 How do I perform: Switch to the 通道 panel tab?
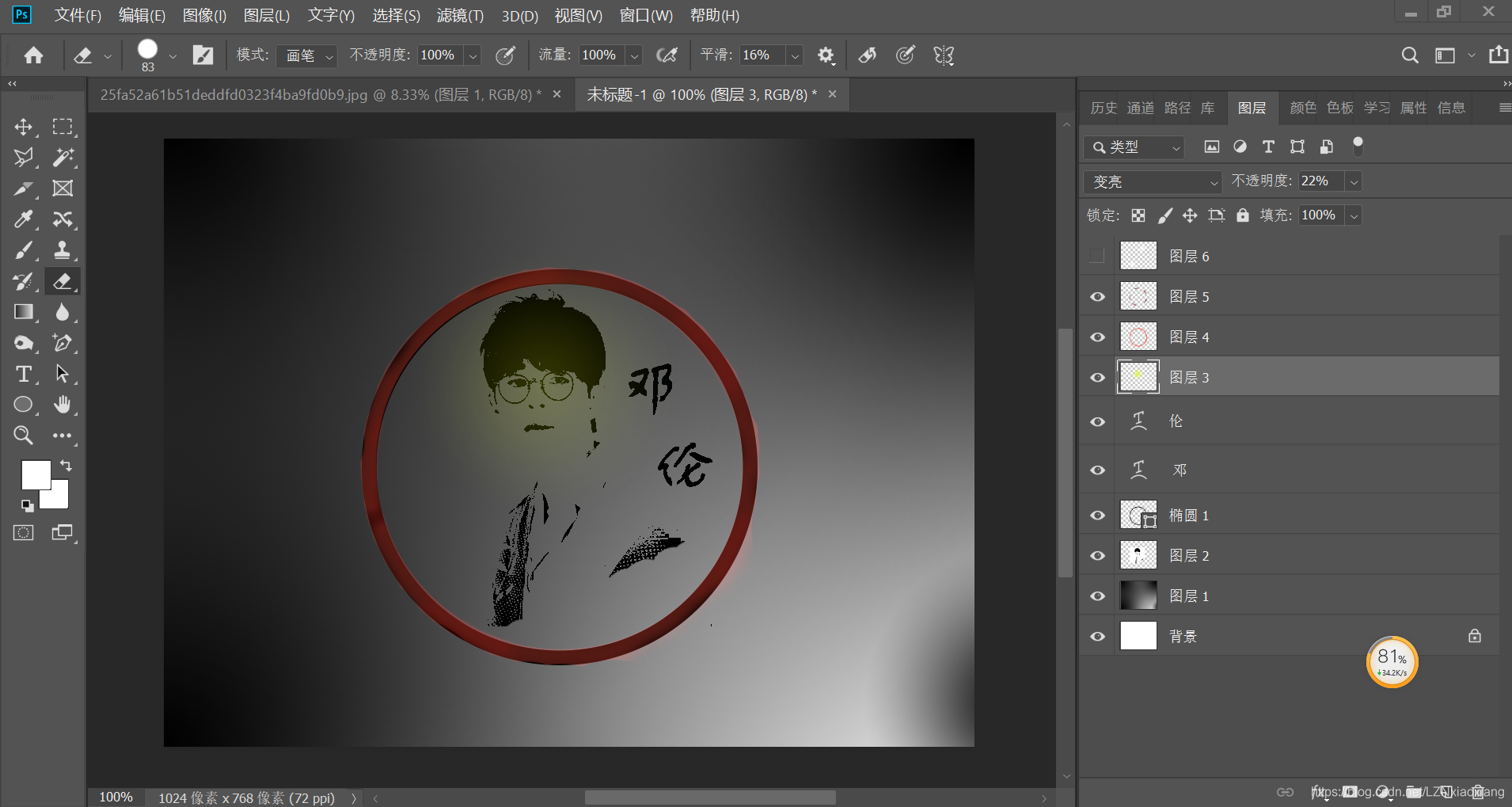[x=1140, y=108]
